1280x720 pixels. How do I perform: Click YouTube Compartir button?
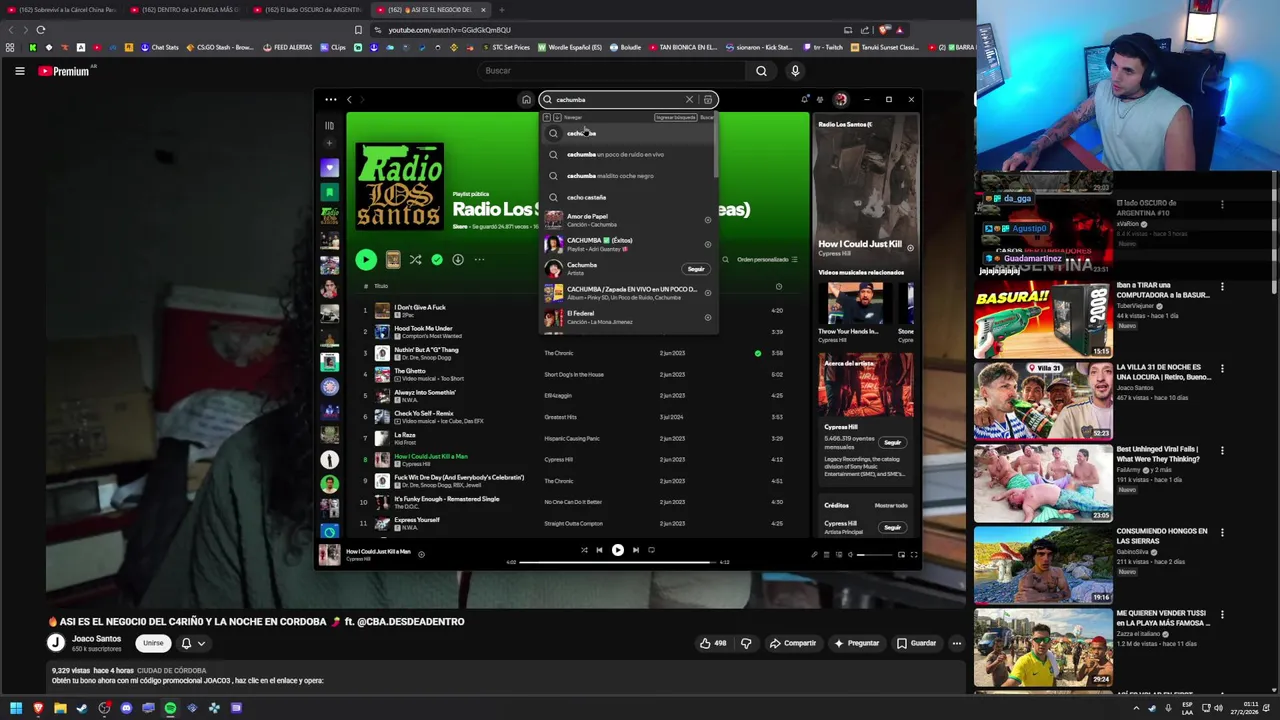click(793, 643)
